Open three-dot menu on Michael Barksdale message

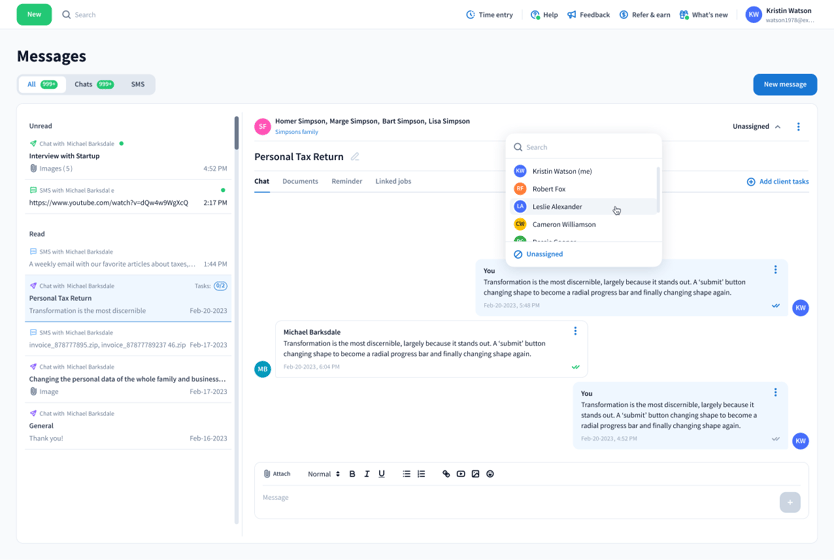[x=575, y=331]
